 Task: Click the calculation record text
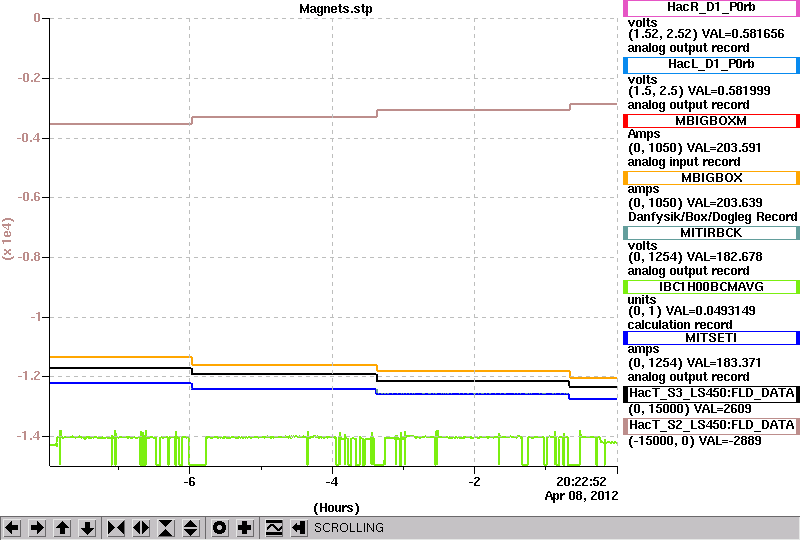click(x=680, y=325)
